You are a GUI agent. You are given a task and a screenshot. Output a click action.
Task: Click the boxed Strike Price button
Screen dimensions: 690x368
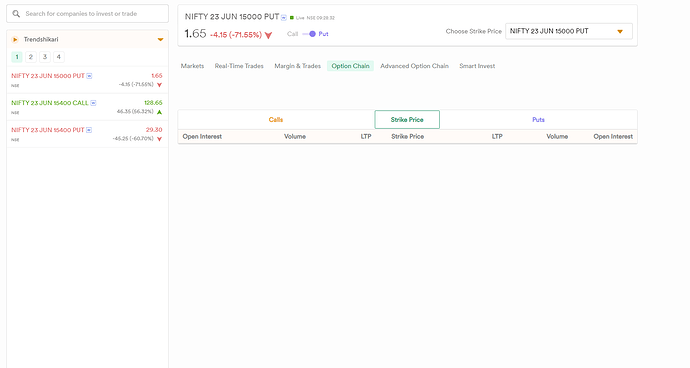[407, 120]
